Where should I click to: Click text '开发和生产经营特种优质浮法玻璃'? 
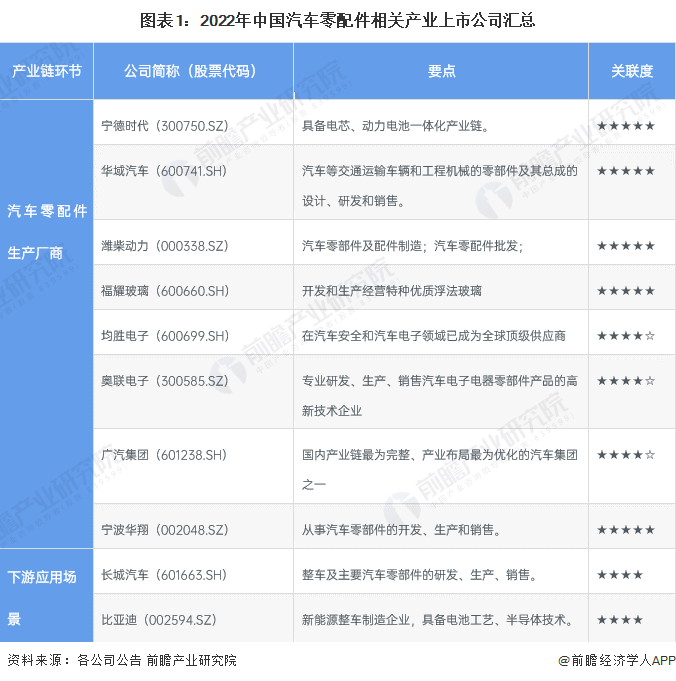tap(392, 291)
